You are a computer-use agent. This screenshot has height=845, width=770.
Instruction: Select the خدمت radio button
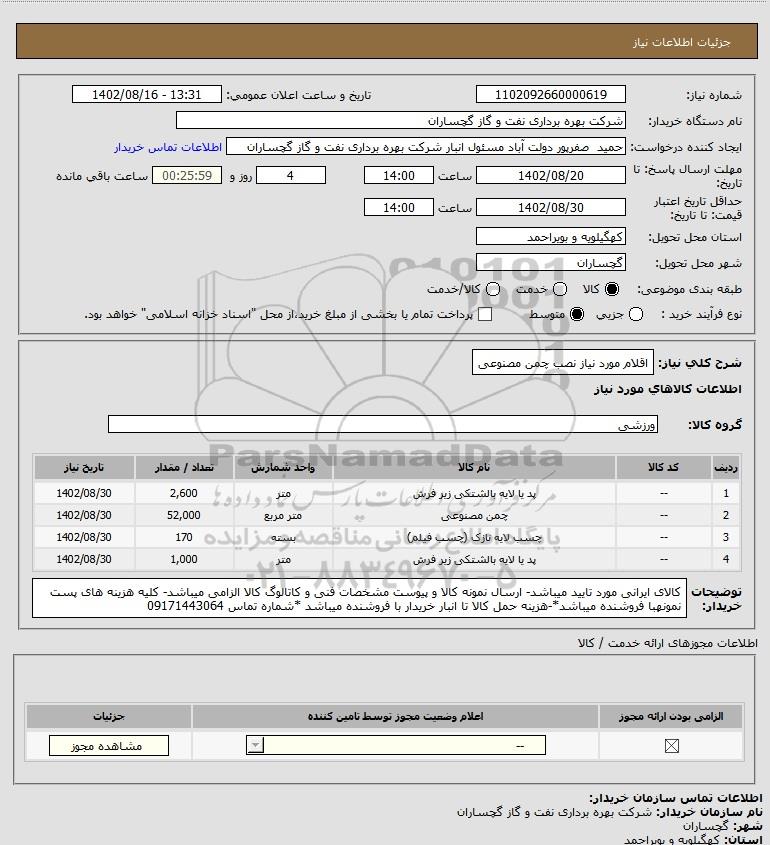click(x=560, y=289)
